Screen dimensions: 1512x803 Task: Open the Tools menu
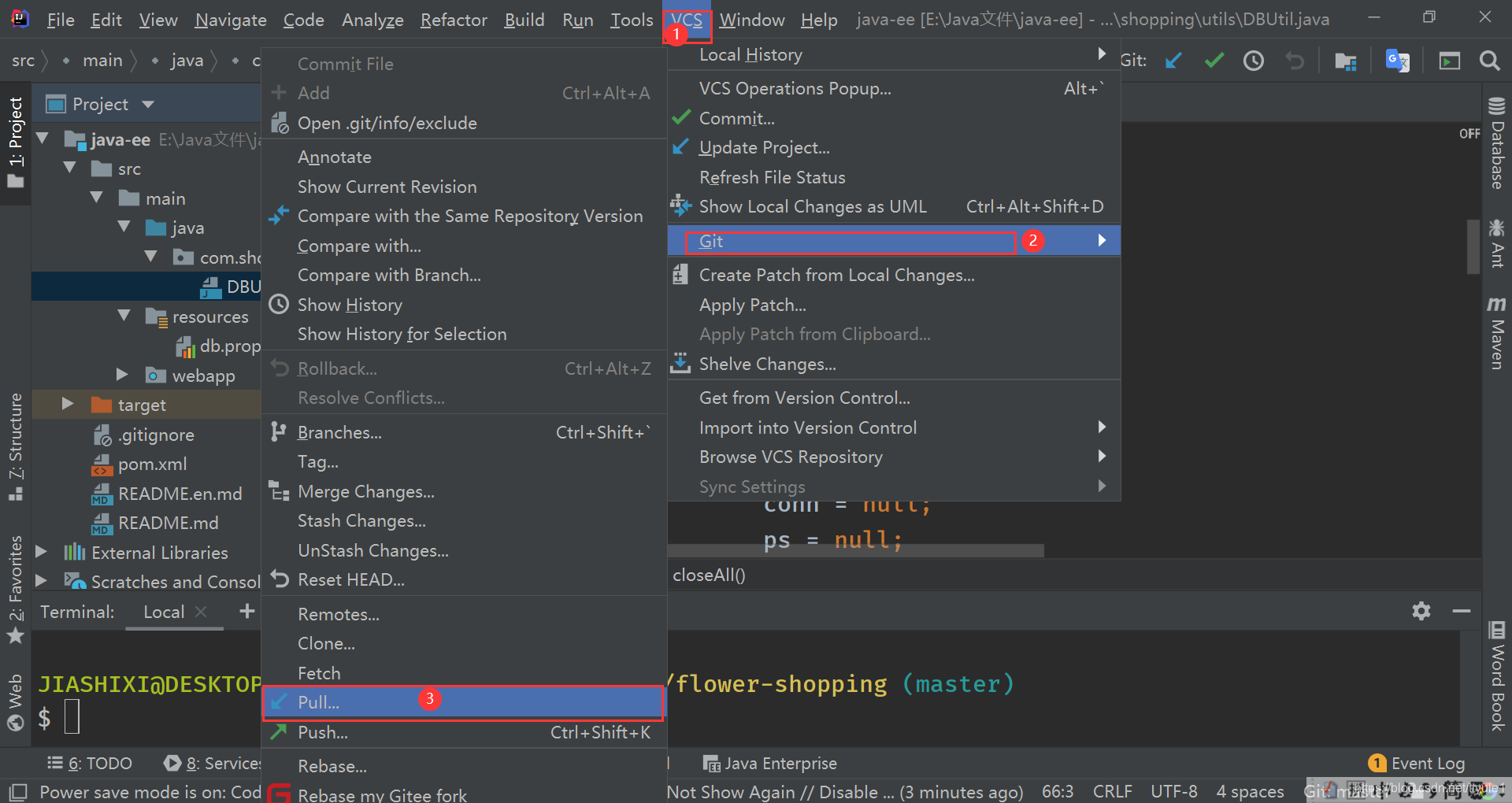(632, 20)
